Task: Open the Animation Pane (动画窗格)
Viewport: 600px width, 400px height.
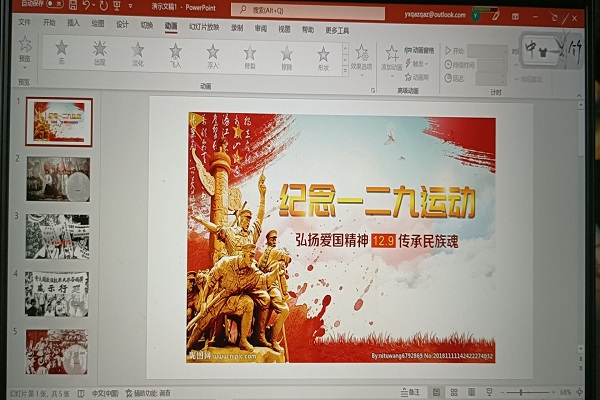Action: (420, 49)
